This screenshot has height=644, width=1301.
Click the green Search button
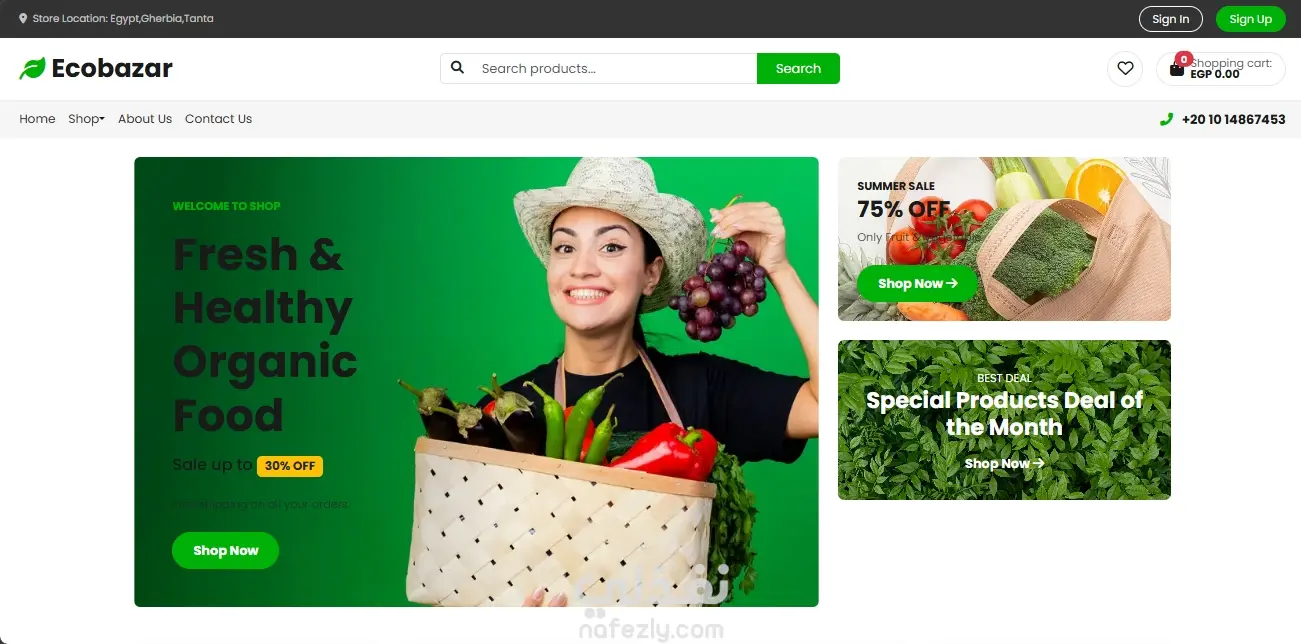tap(798, 68)
